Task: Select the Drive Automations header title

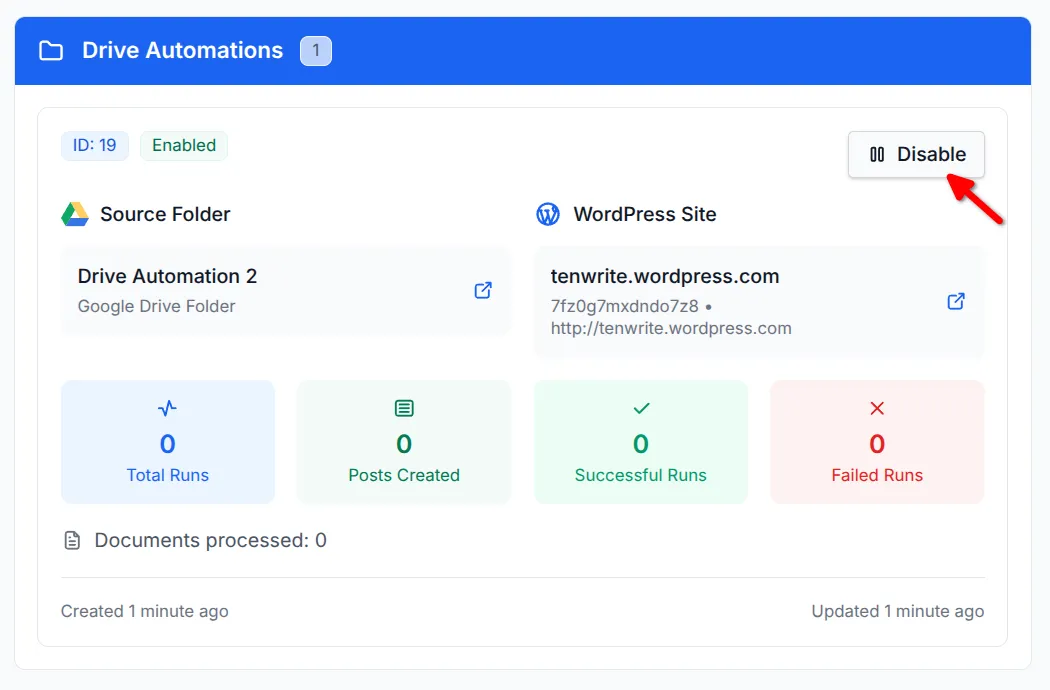Action: click(183, 50)
